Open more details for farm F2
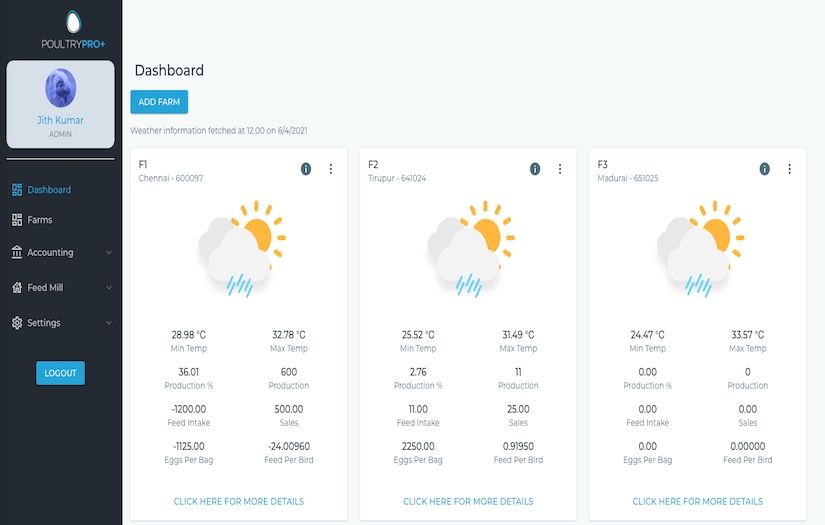 (x=468, y=501)
